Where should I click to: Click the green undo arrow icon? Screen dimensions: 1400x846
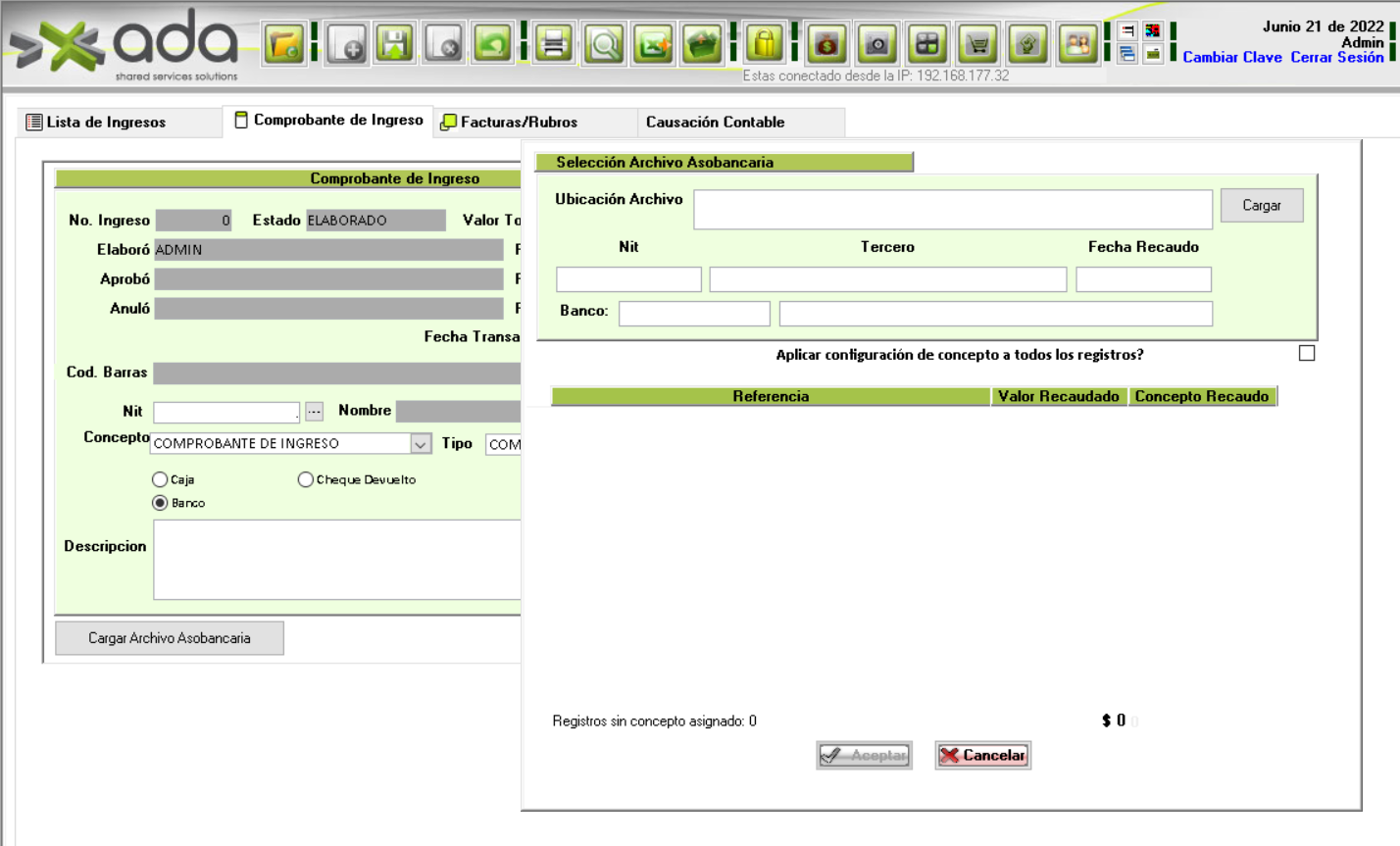pos(492,44)
